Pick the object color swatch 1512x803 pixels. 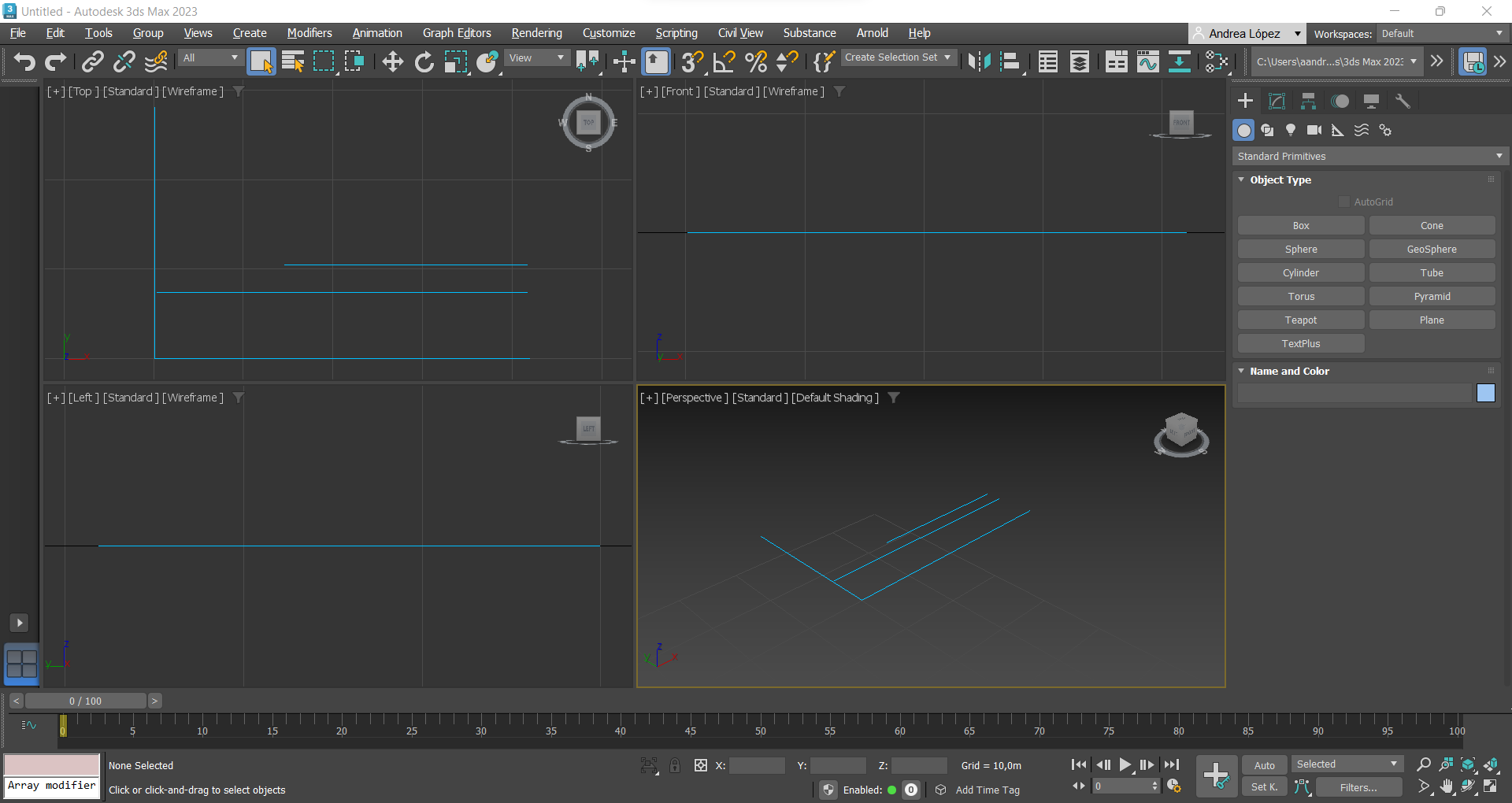(x=1485, y=393)
